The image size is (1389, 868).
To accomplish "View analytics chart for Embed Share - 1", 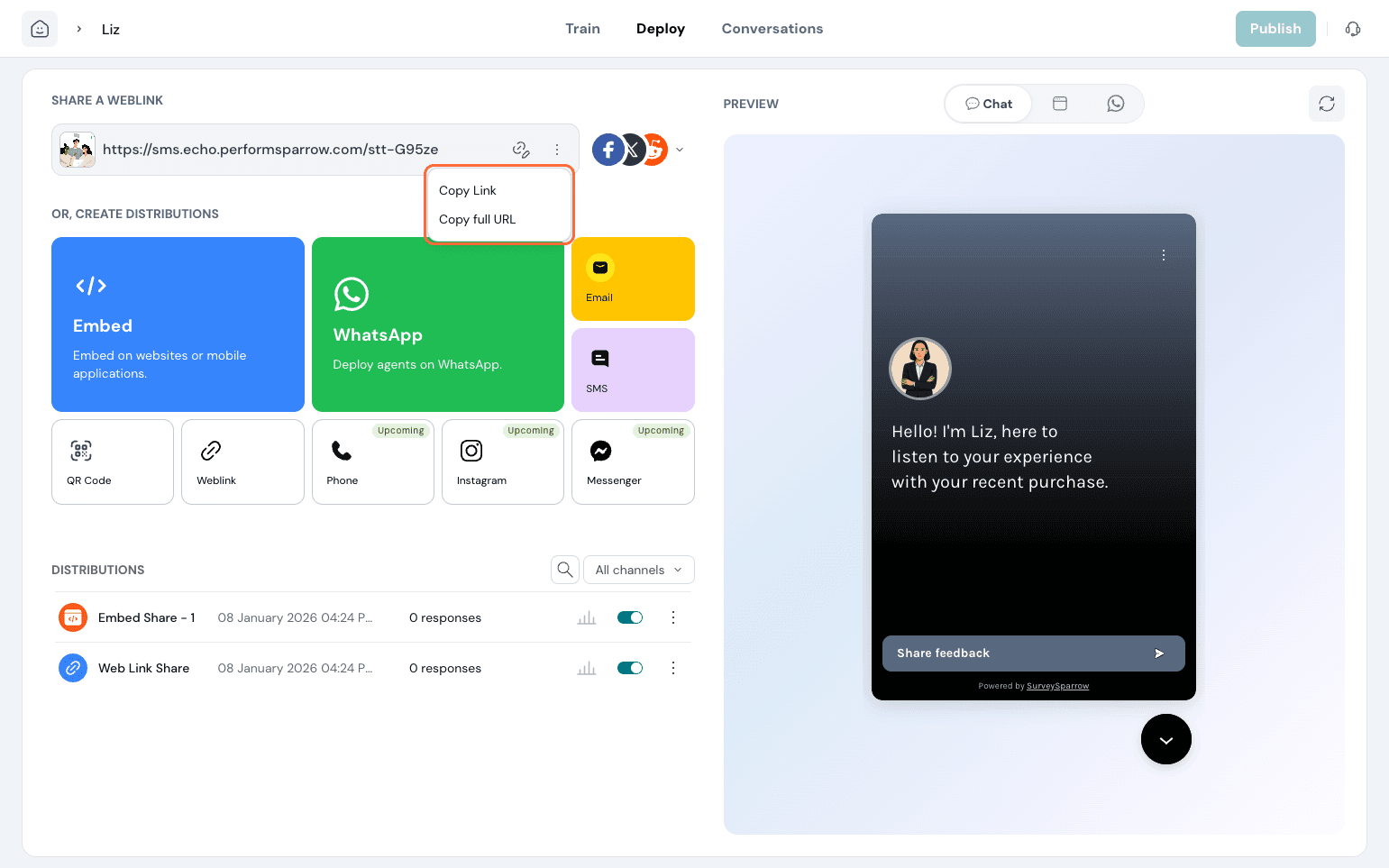I will point(587,617).
